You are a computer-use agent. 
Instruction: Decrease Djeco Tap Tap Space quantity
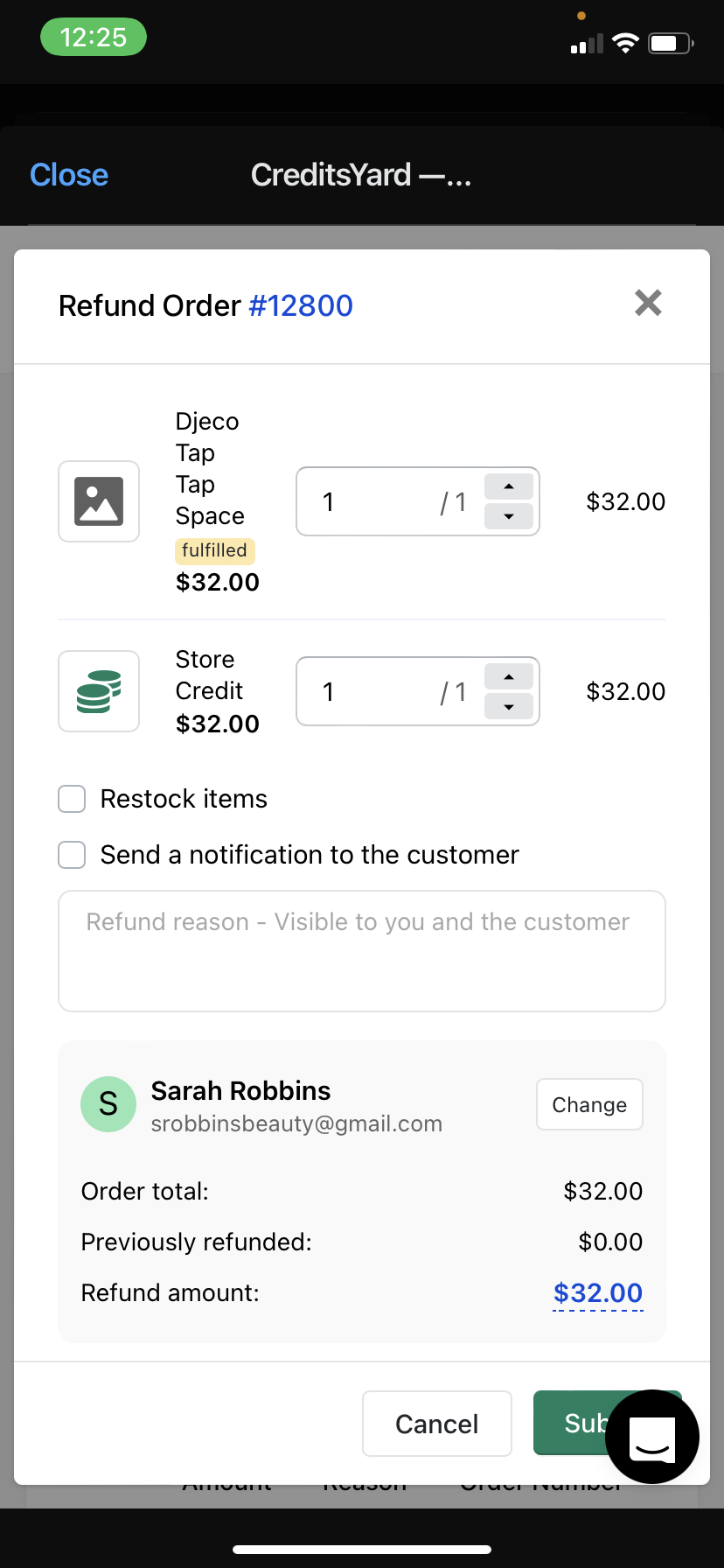[509, 517]
